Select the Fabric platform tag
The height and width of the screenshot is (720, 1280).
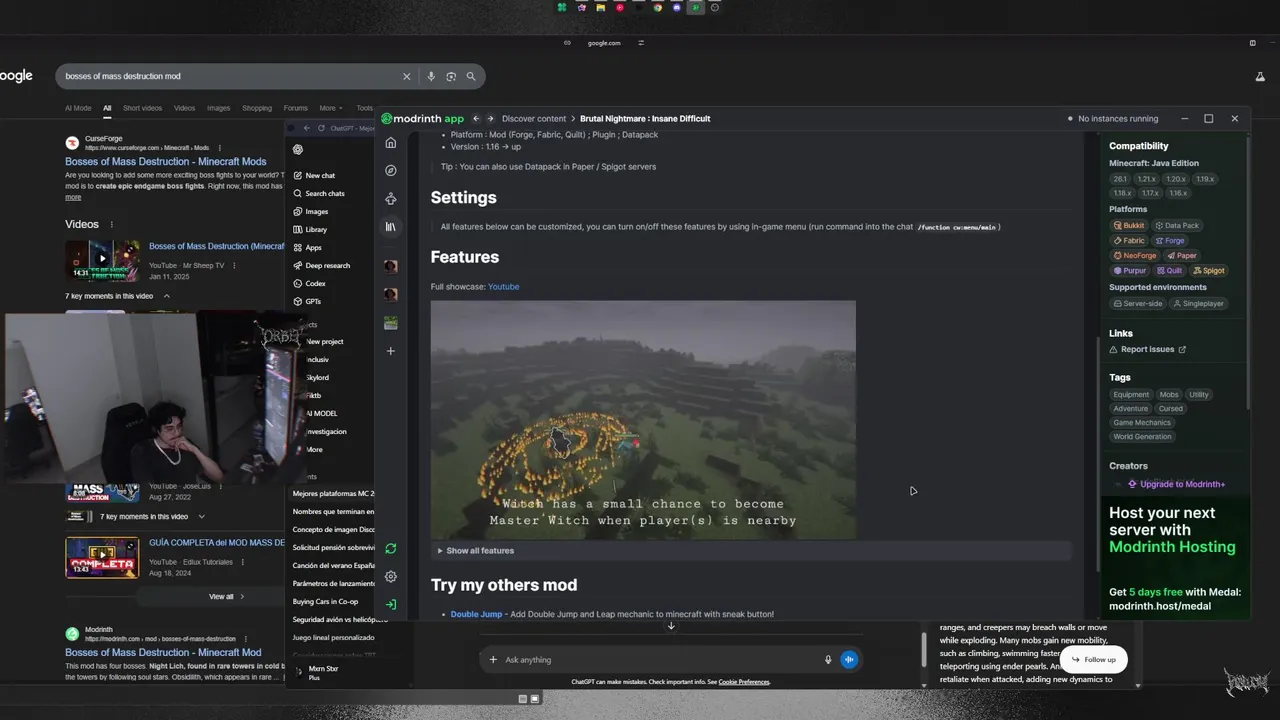(x=1129, y=241)
